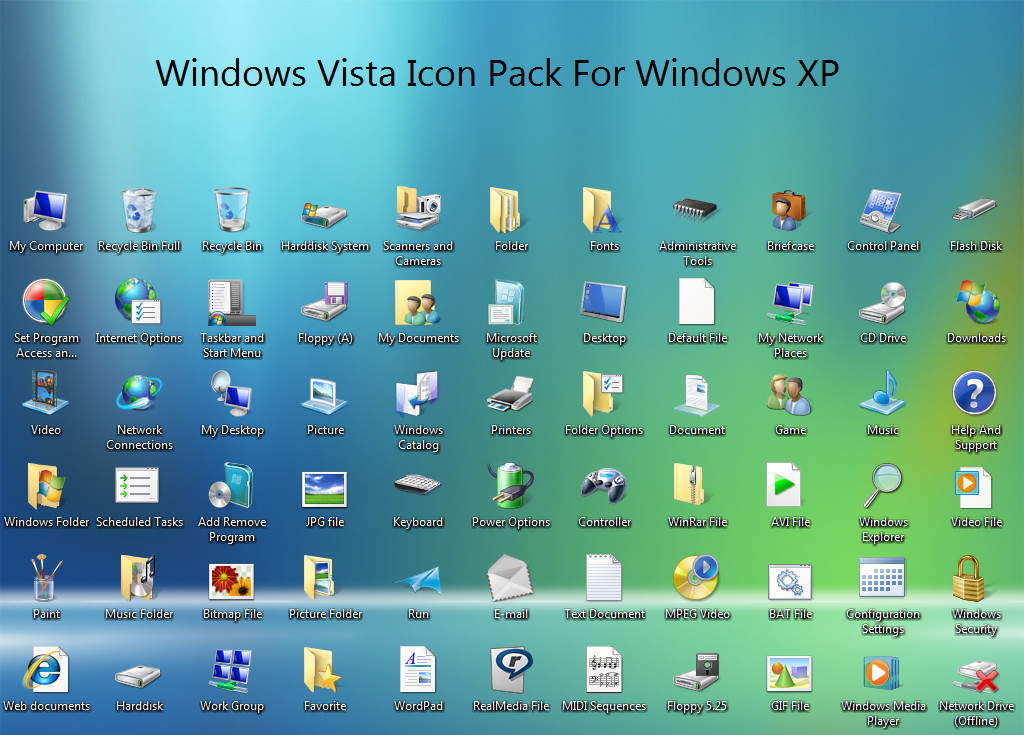This screenshot has width=1024, height=735.
Task: Click the Flash Disk icon
Action: pyautogui.click(x=975, y=210)
